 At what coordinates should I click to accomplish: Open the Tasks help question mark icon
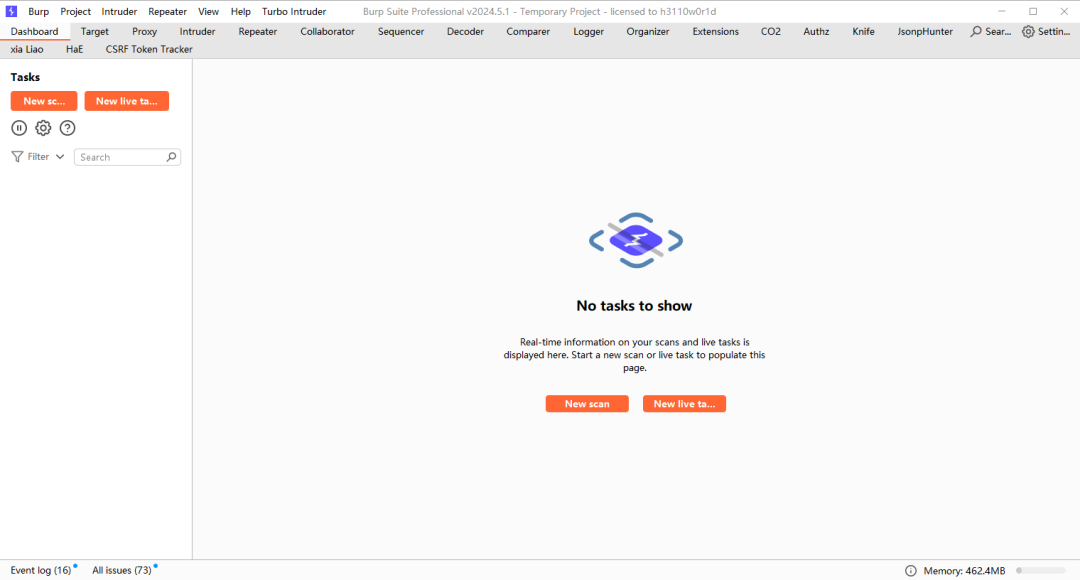pyautogui.click(x=68, y=128)
